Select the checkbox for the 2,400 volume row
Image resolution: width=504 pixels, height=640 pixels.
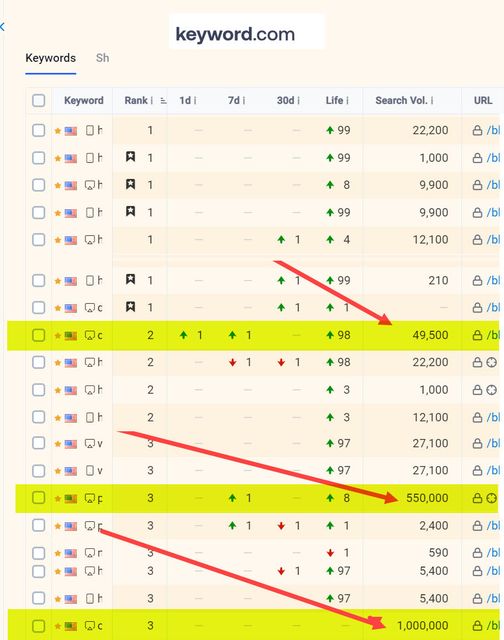[38, 525]
